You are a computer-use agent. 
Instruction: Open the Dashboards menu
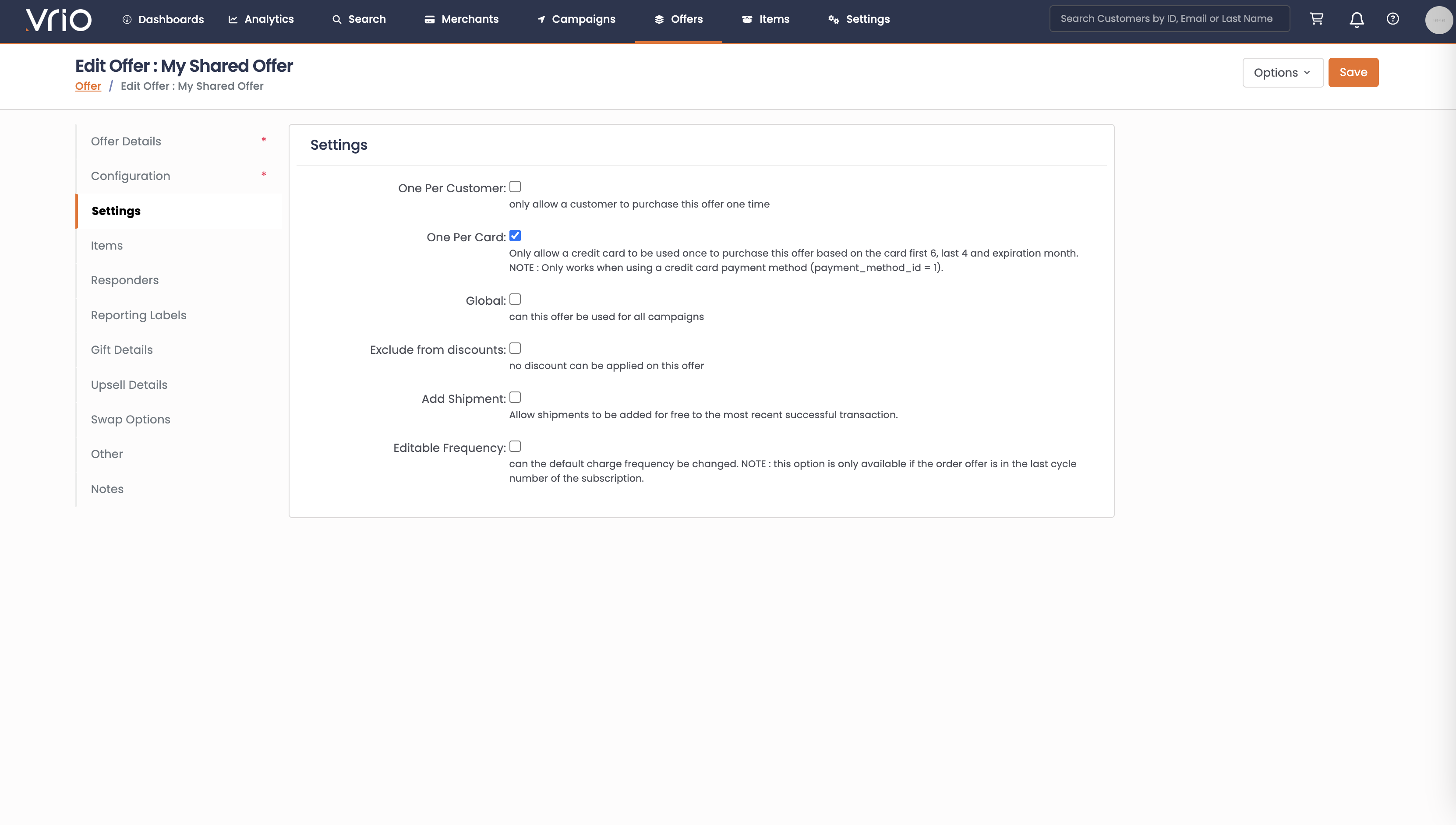tap(163, 19)
